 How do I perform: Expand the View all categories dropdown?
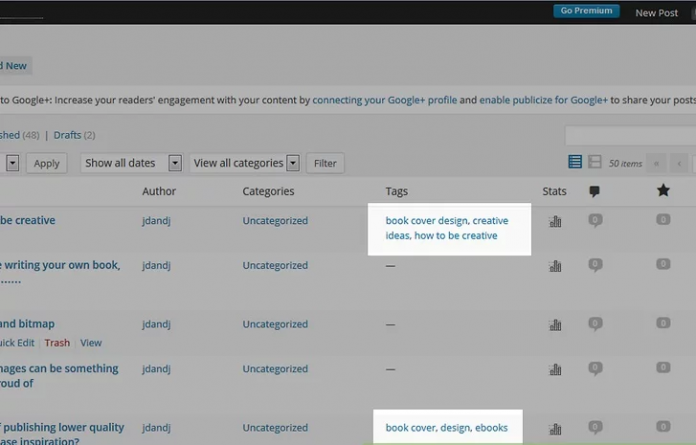(x=292, y=163)
